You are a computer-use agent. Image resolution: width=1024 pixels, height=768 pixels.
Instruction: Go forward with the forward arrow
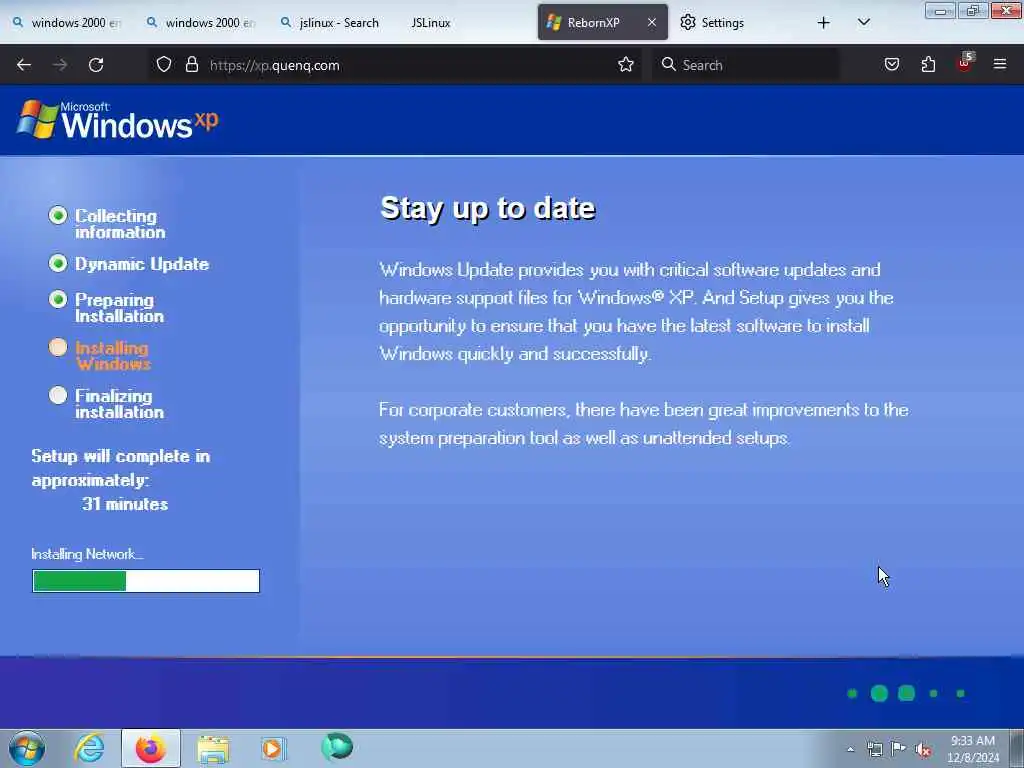[60, 65]
